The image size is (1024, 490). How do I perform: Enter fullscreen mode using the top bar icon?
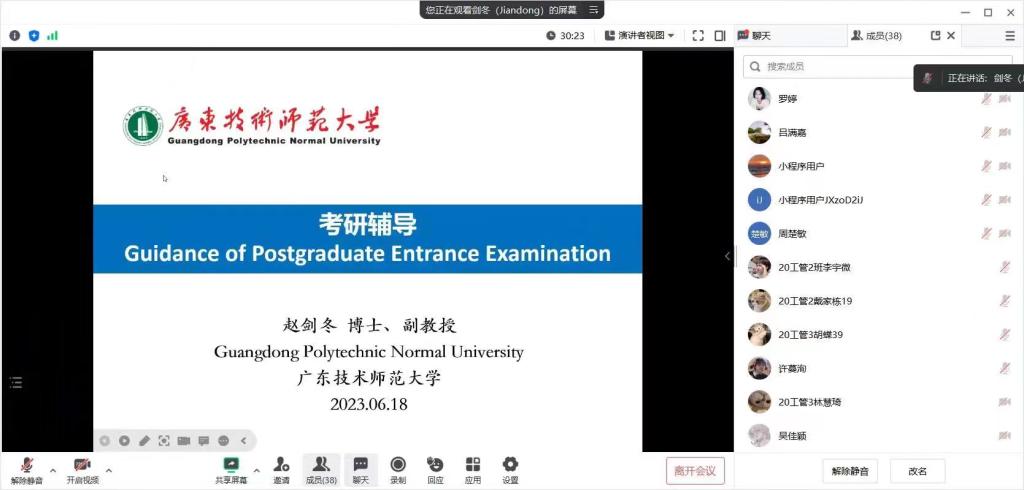tap(698, 35)
